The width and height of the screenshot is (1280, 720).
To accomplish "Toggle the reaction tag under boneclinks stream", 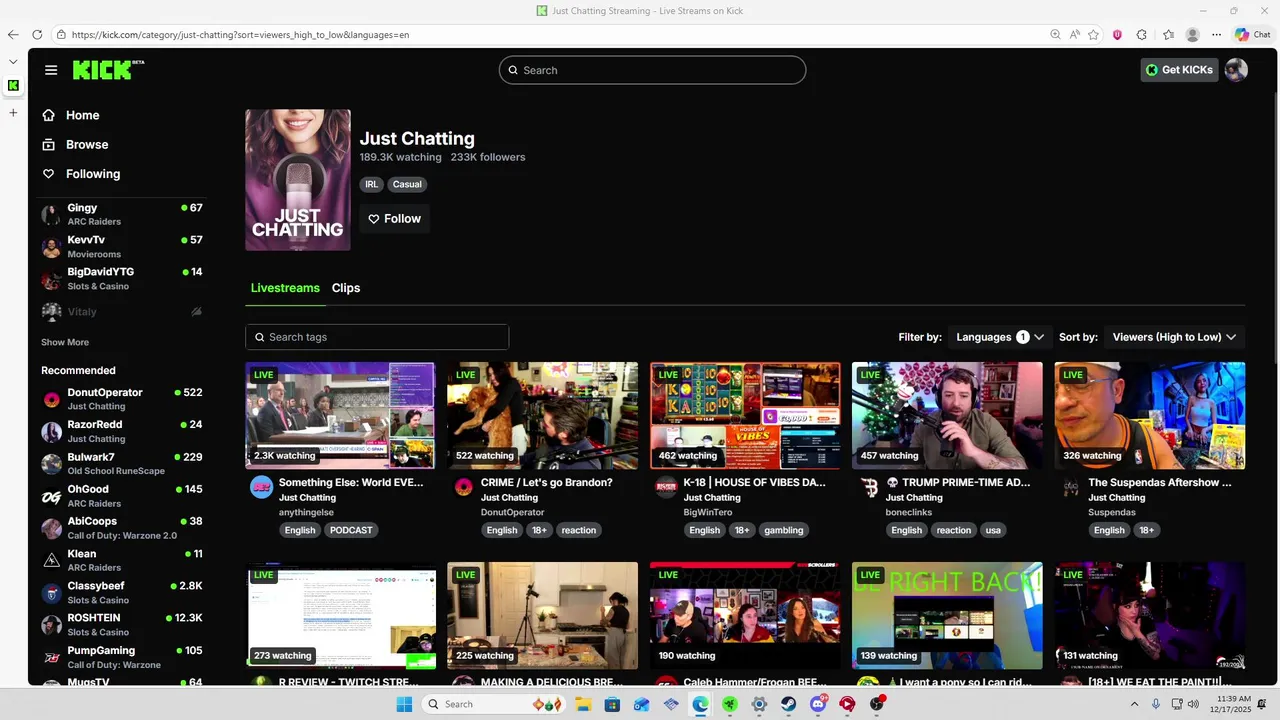I will [953, 530].
